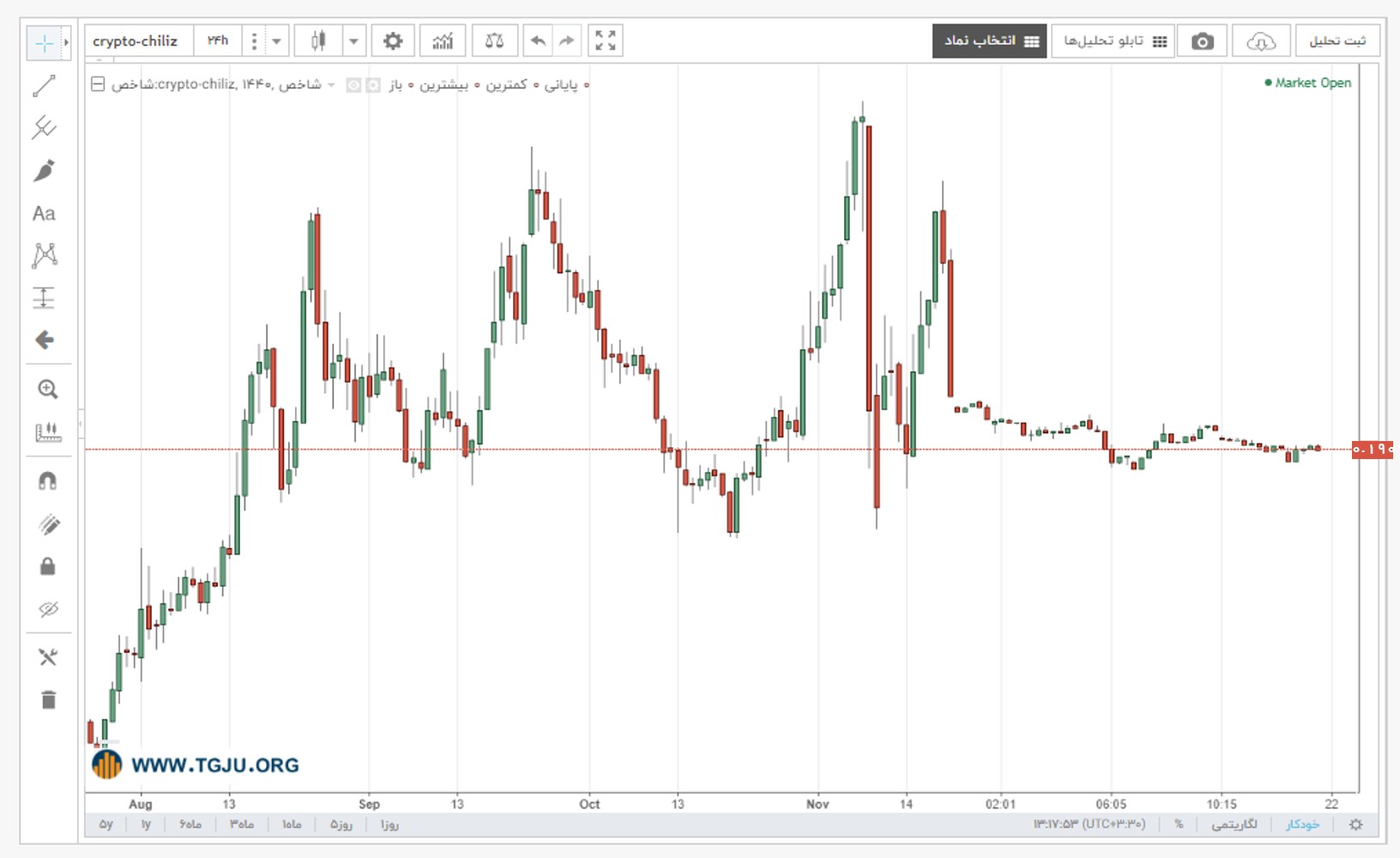1400x858 pixels.
Task: Click the ثبت تحلیل submit analysis button
Action: 1337,41
